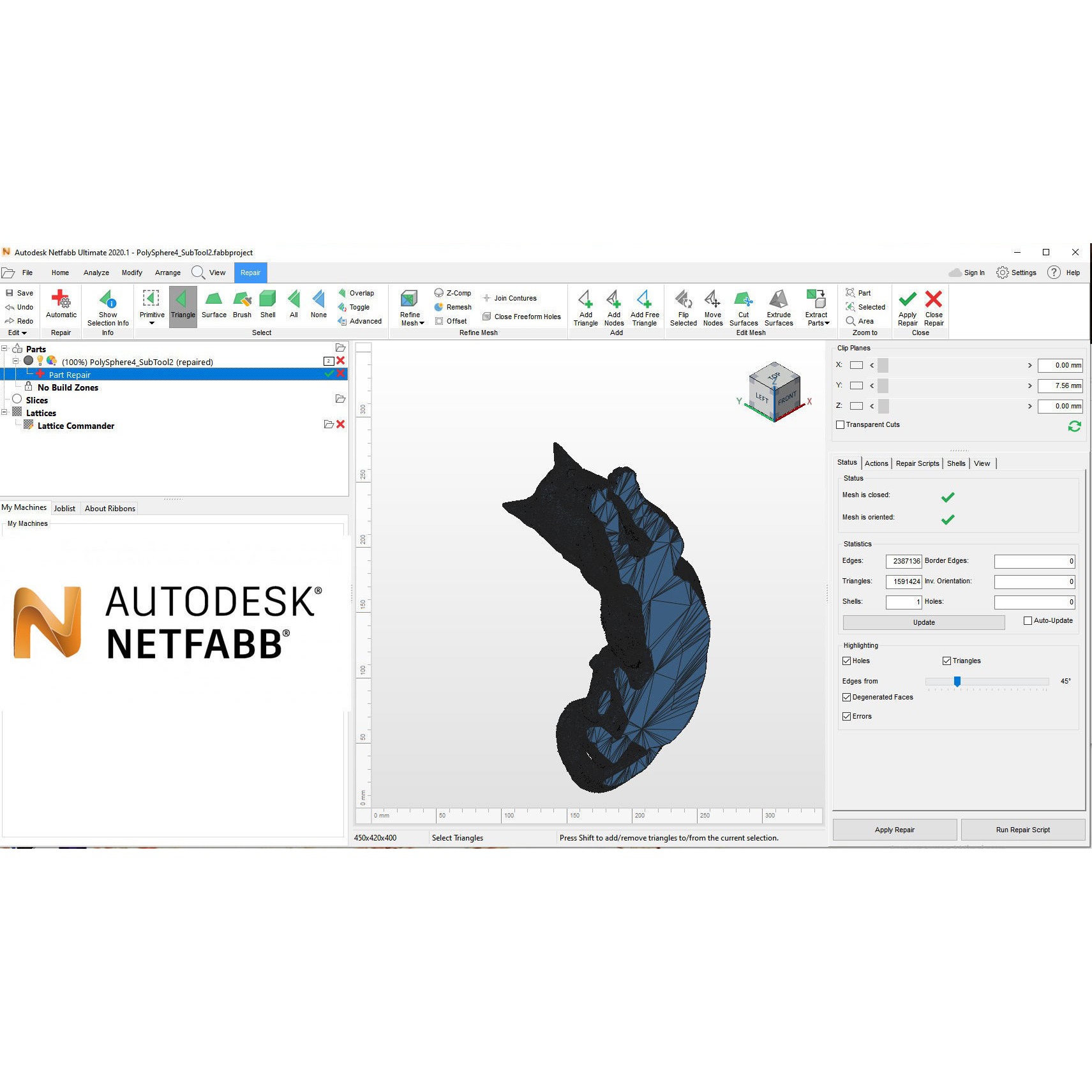
Task: Uncheck the Triangles highlighting checkbox
Action: pos(947,661)
